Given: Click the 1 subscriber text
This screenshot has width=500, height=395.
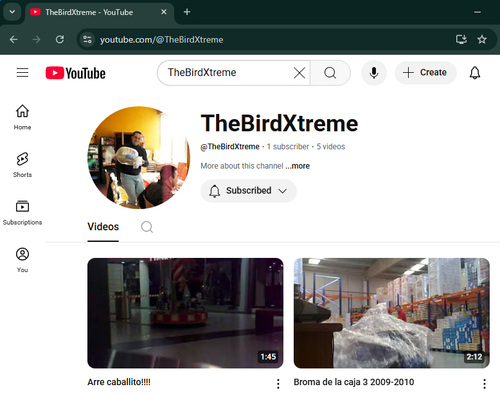Looking at the screenshot, I should (x=288, y=147).
